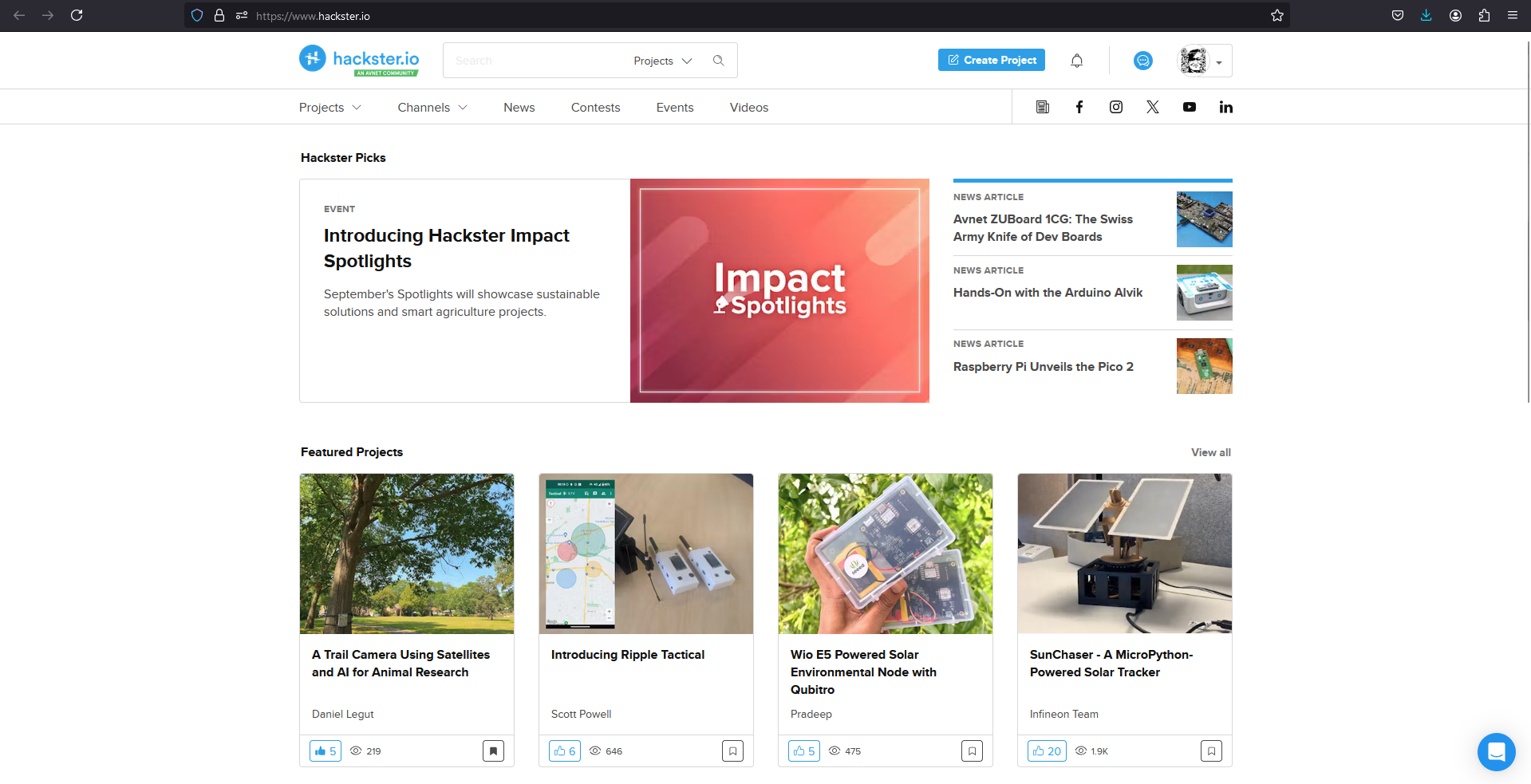Visit Hackster's Facebook page icon
Image resolution: width=1531 pixels, height=784 pixels.
click(1079, 107)
